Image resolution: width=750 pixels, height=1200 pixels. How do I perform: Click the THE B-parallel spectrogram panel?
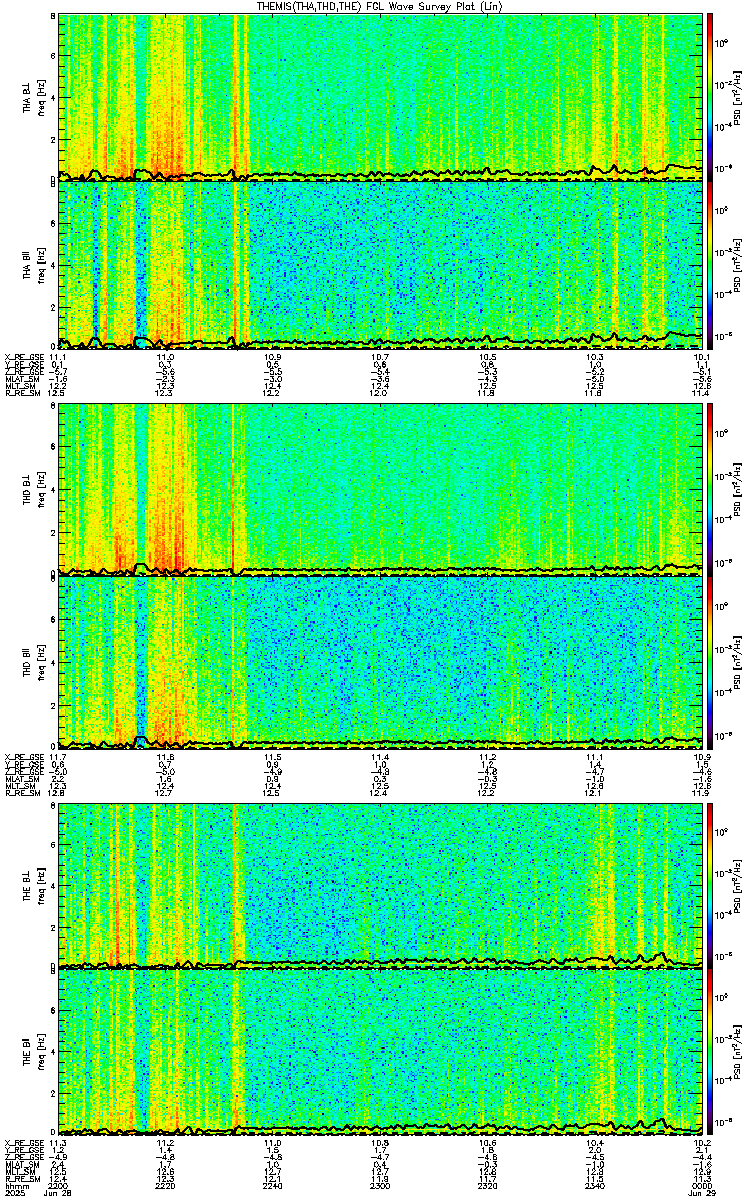click(x=381, y=1052)
